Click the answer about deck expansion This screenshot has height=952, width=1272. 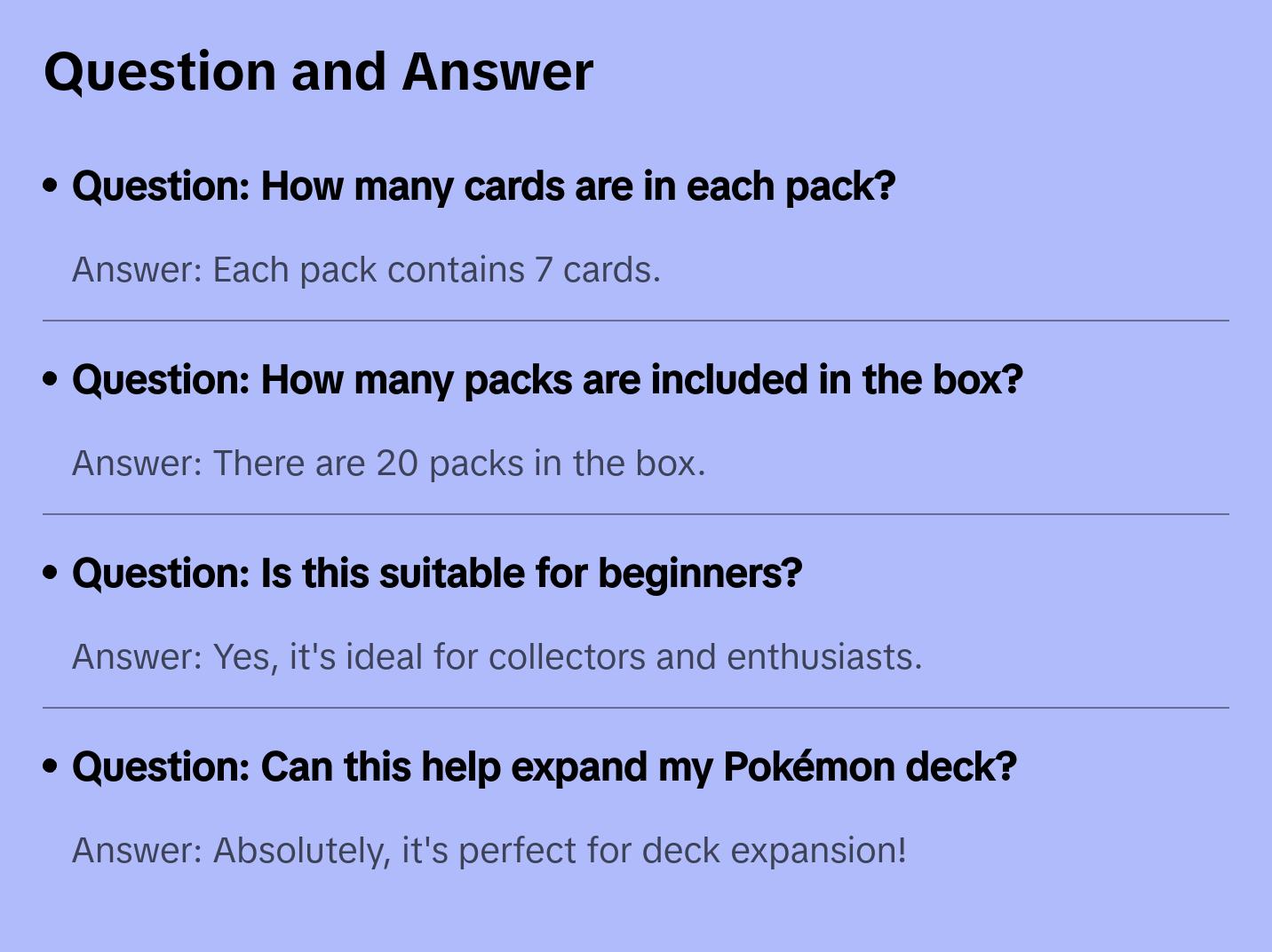pyautogui.click(x=489, y=851)
